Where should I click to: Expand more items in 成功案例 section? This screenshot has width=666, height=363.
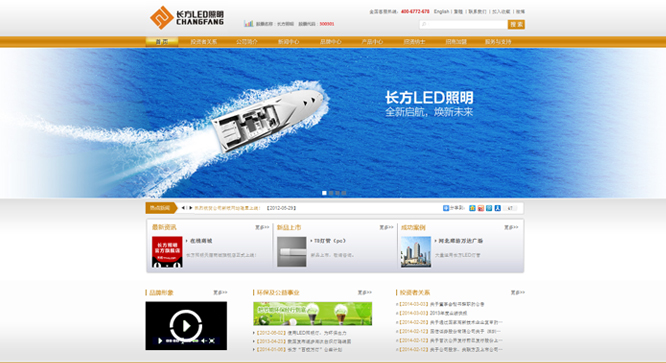511,228
